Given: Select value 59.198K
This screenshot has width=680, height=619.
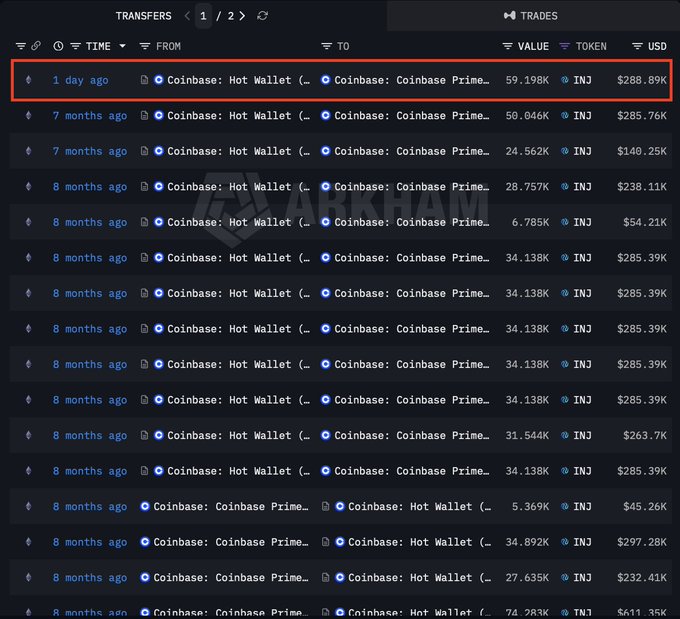Looking at the screenshot, I should pyautogui.click(x=527, y=80).
